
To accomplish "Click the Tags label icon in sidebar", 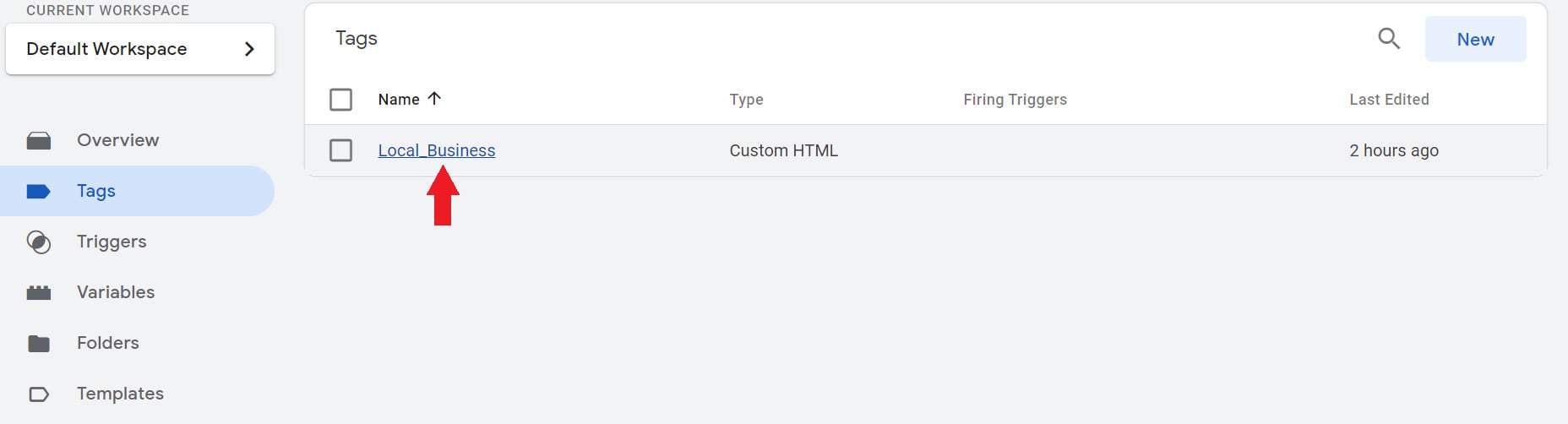I will click(x=39, y=192).
